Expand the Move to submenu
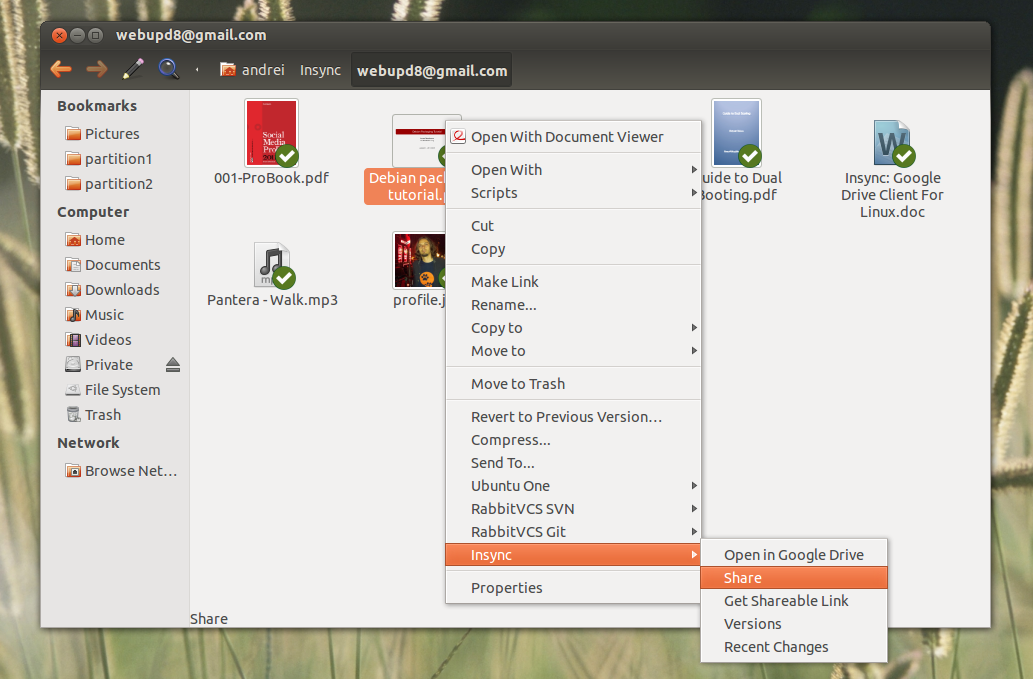Viewport: 1033px width, 679px height. (x=573, y=351)
